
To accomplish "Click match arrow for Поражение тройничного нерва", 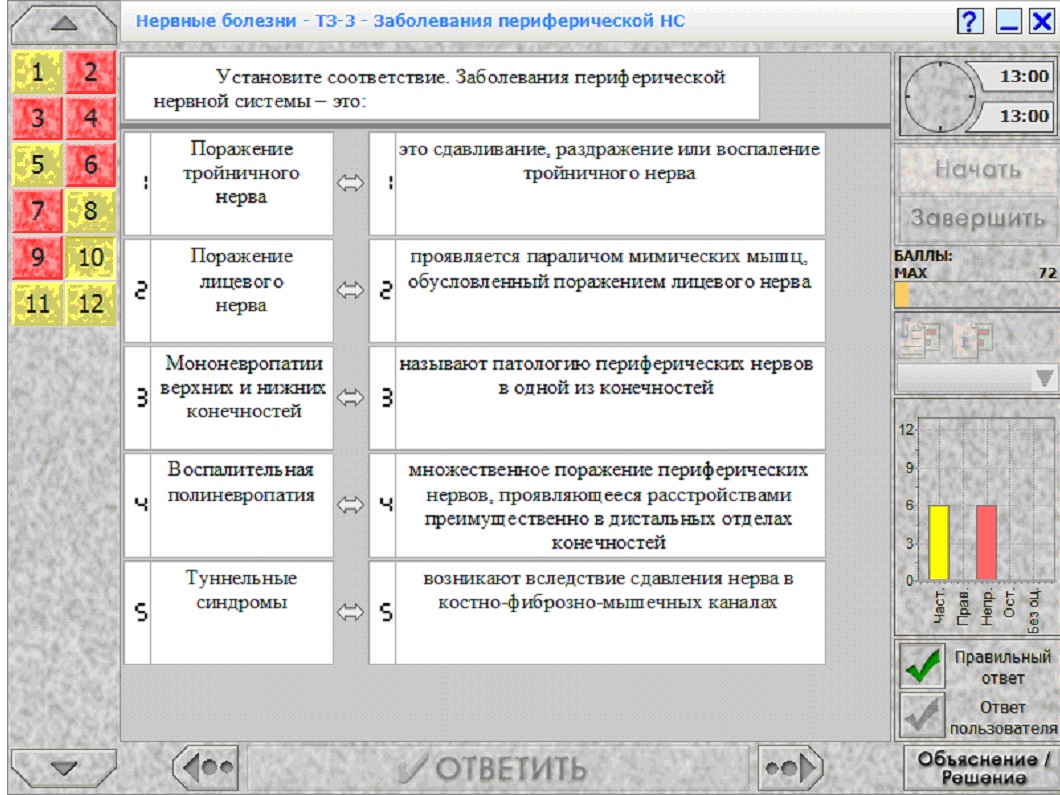I will click(x=350, y=183).
